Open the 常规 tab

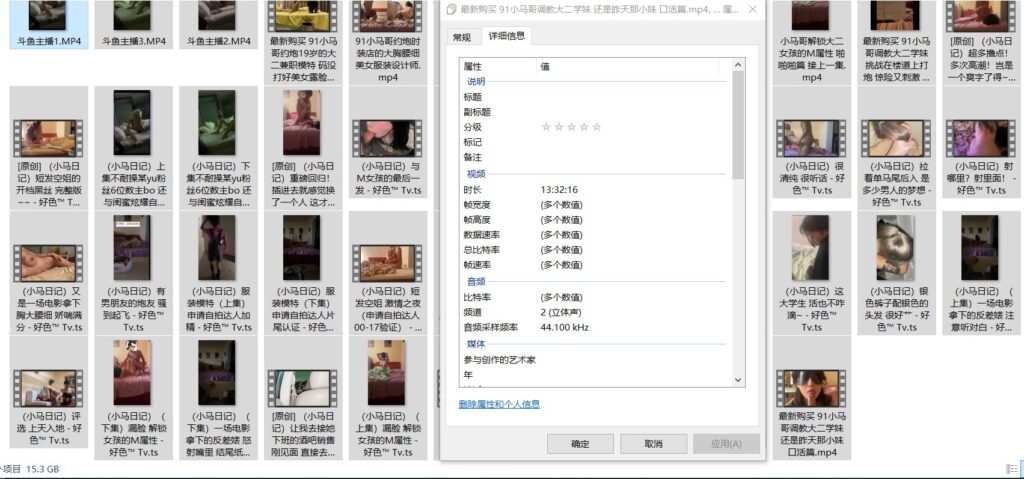[x=461, y=37]
